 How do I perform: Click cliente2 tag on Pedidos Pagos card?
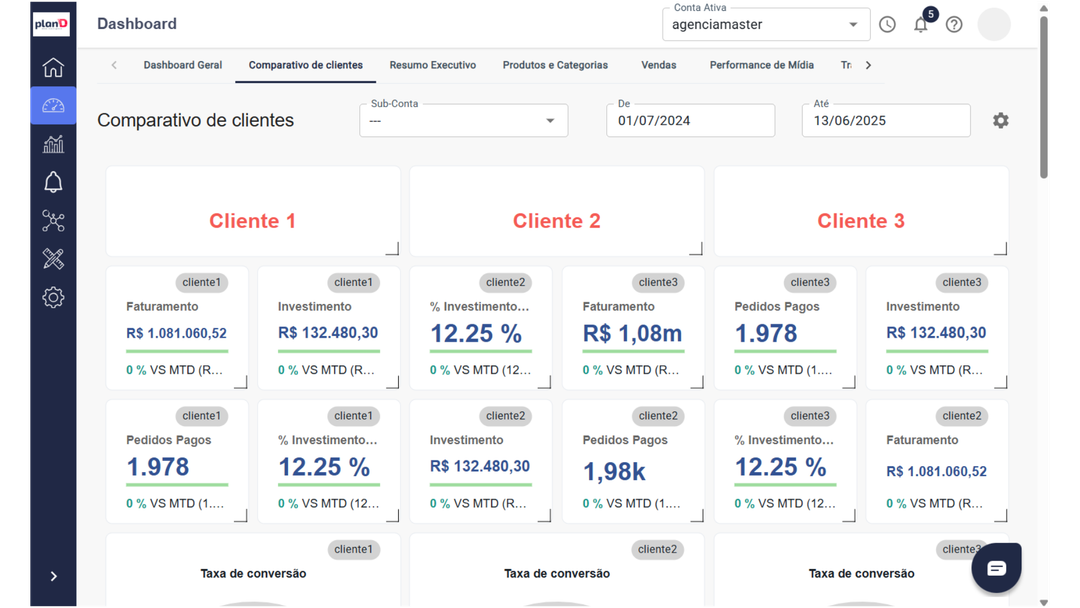point(658,416)
